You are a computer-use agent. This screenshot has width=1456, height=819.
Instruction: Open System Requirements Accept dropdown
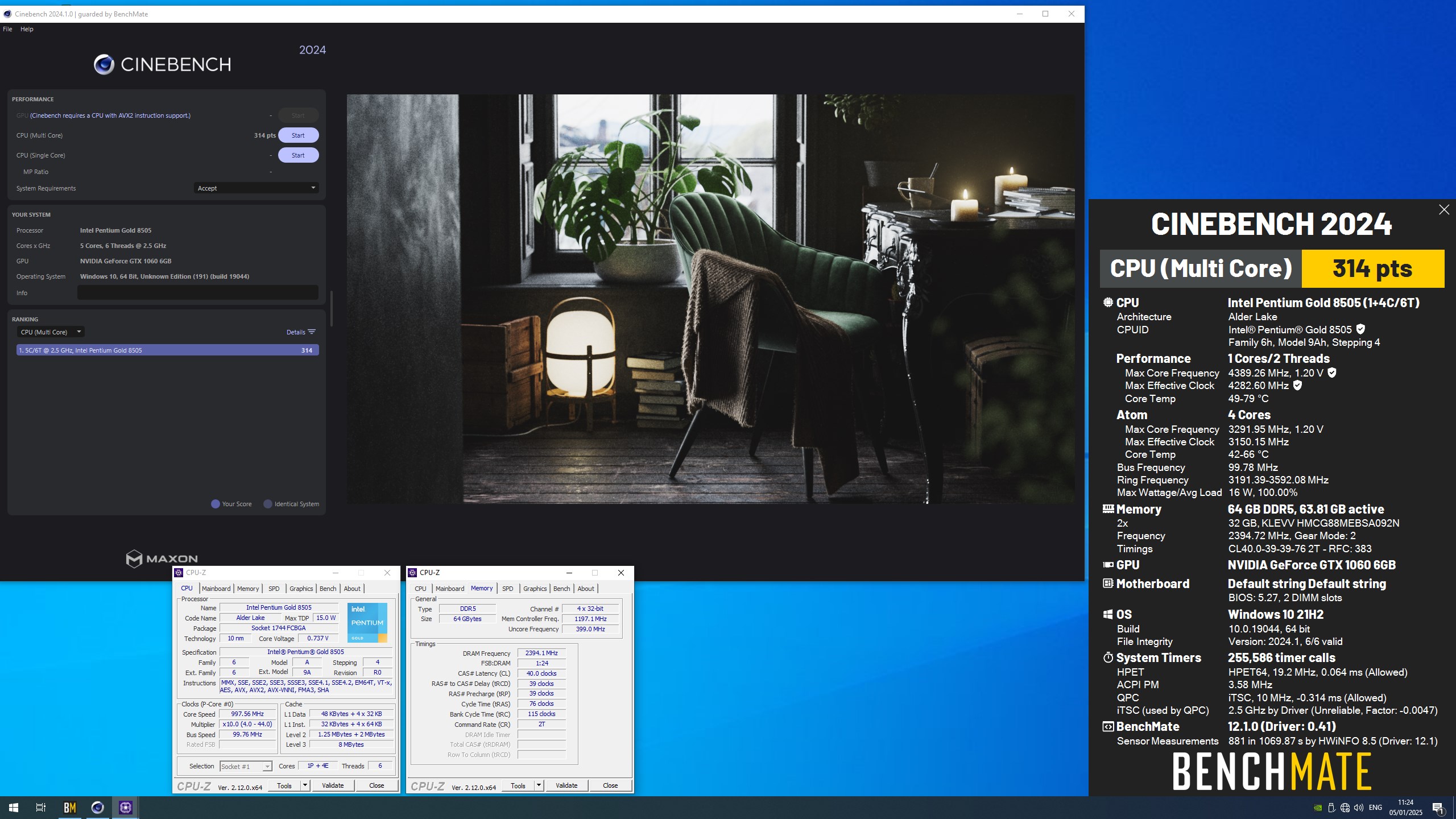256,188
